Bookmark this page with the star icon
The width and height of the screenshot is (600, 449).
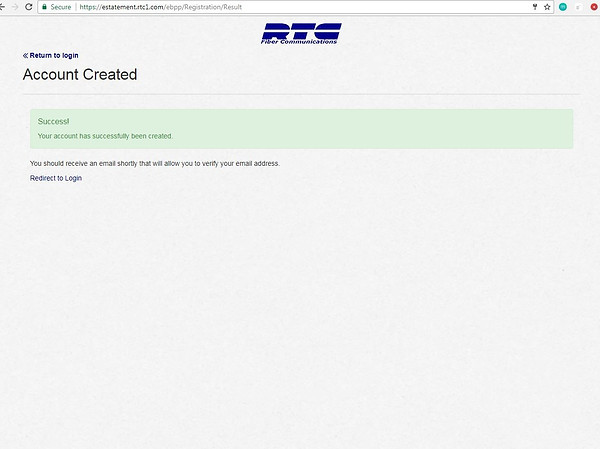[547, 7]
